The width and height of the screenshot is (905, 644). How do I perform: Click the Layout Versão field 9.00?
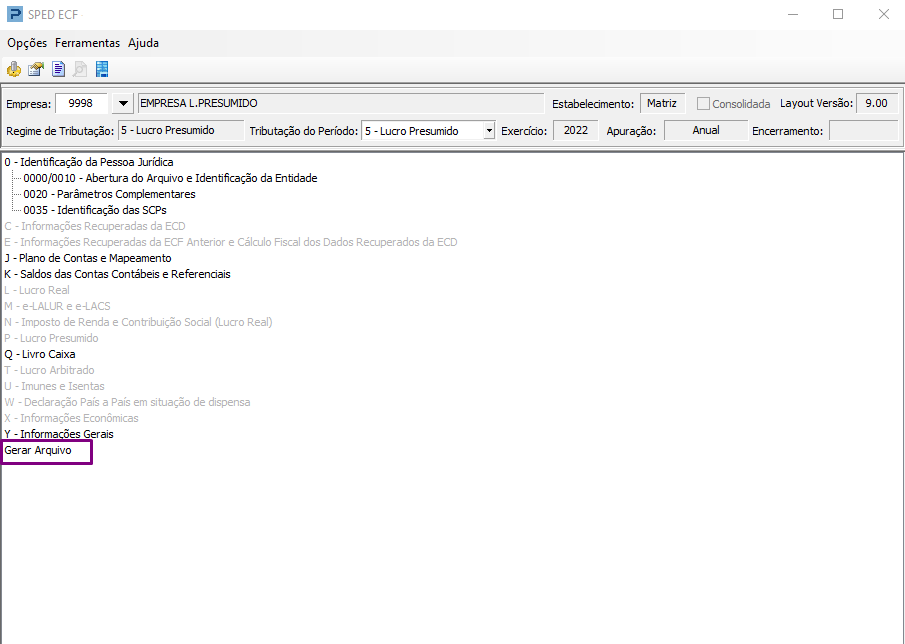(x=877, y=104)
